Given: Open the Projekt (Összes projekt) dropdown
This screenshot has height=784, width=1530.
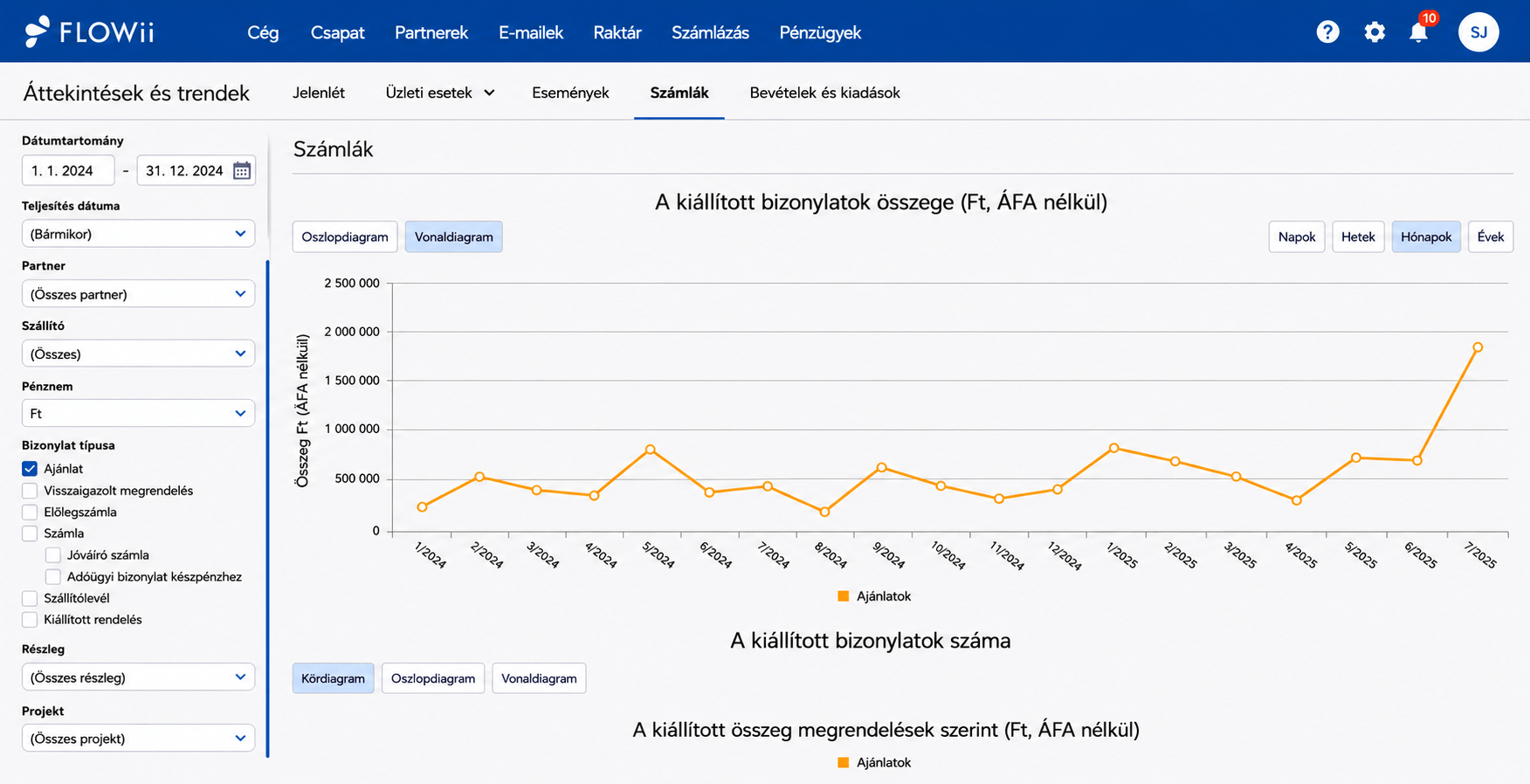Looking at the screenshot, I should pos(138,739).
